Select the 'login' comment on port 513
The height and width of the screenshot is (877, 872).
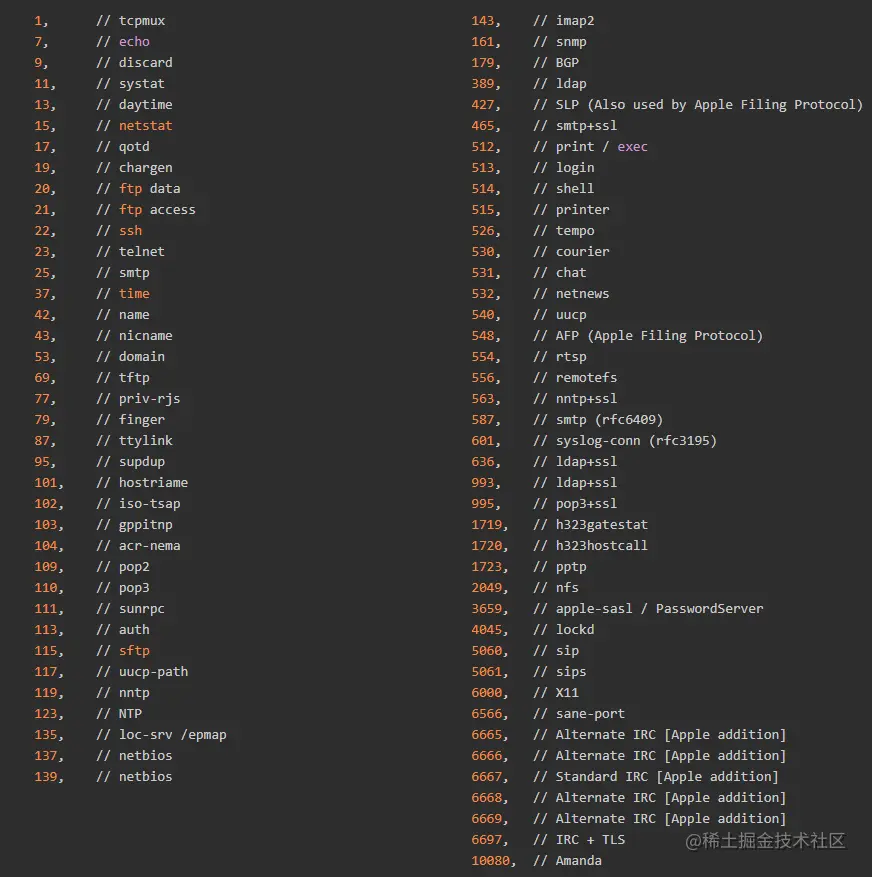pos(575,168)
